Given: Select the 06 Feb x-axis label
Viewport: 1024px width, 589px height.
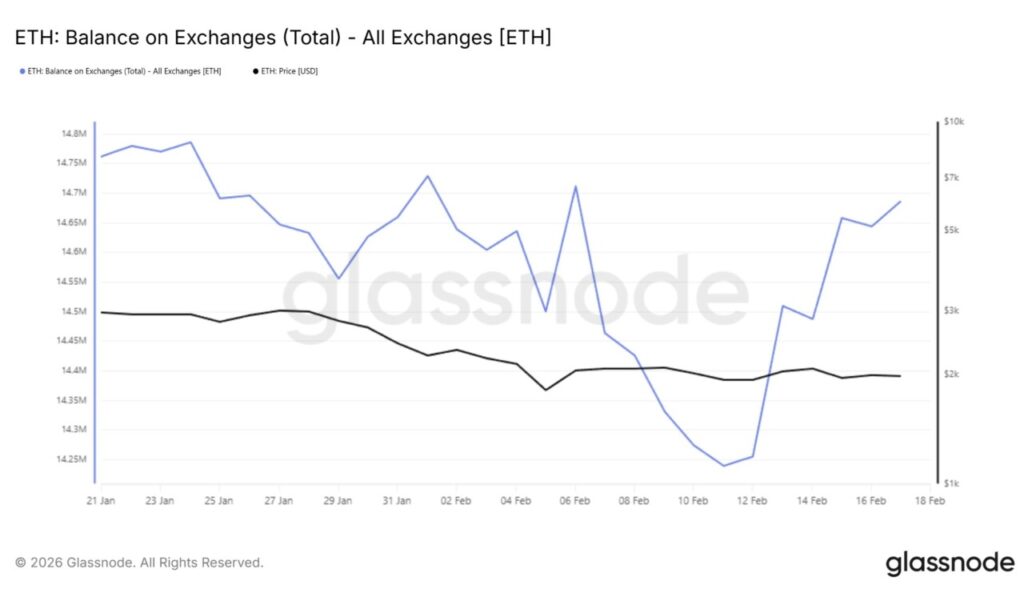Looking at the screenshot, I should 575,500.
